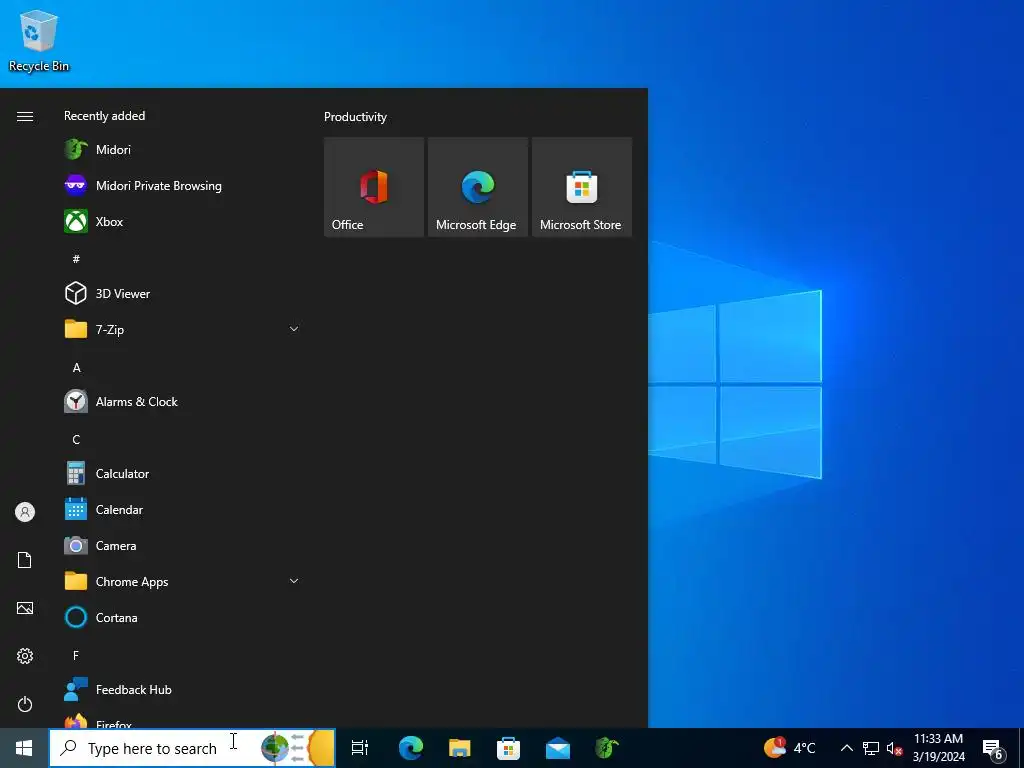
Task: Expand the 7-Zip folder chevron
Action: (294, 329)
